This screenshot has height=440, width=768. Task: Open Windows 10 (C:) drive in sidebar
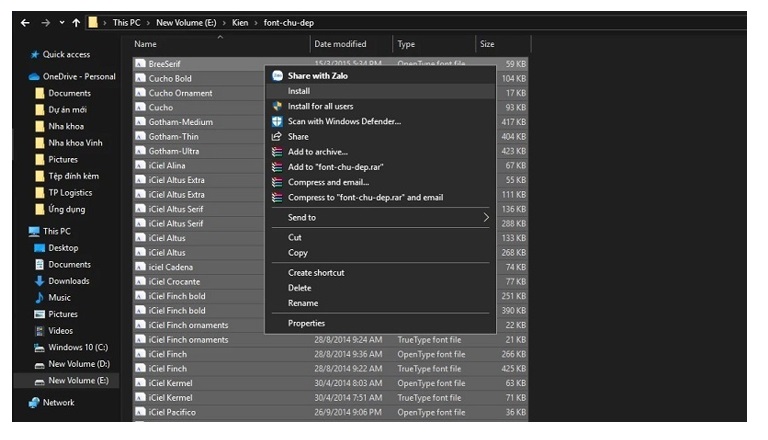point(78,347)
